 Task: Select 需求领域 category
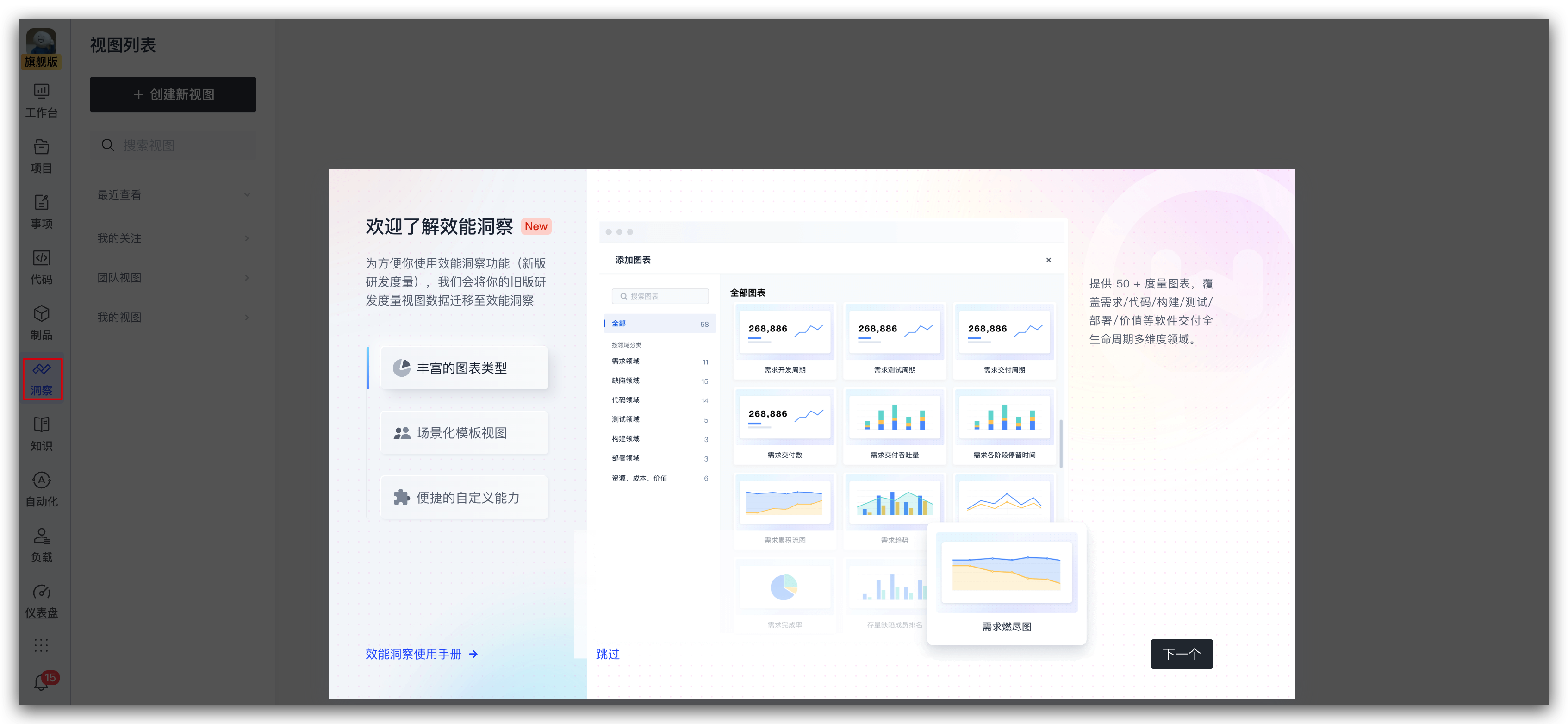pyautogui.click(x=659, y=362)
